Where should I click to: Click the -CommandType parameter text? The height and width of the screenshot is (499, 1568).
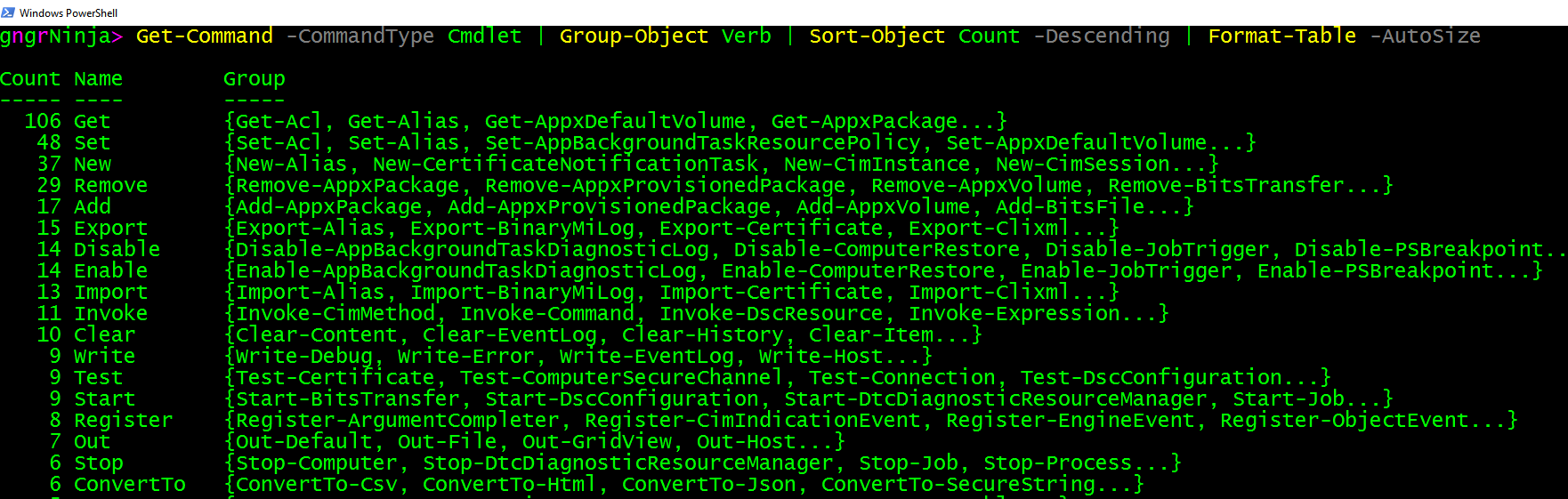coord(360,36)
